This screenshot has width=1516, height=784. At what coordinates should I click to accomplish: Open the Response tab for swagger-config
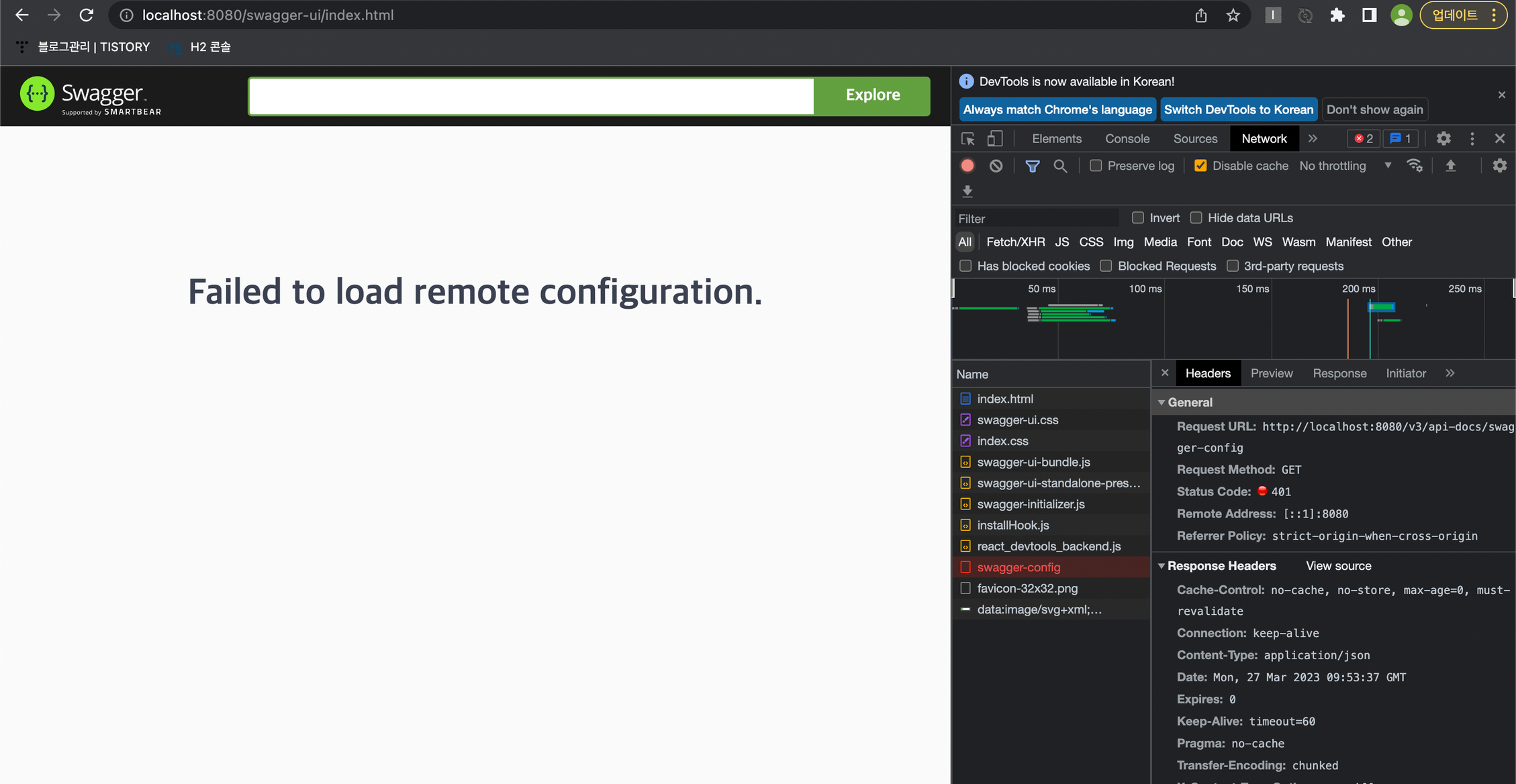tap(1339, 374)
